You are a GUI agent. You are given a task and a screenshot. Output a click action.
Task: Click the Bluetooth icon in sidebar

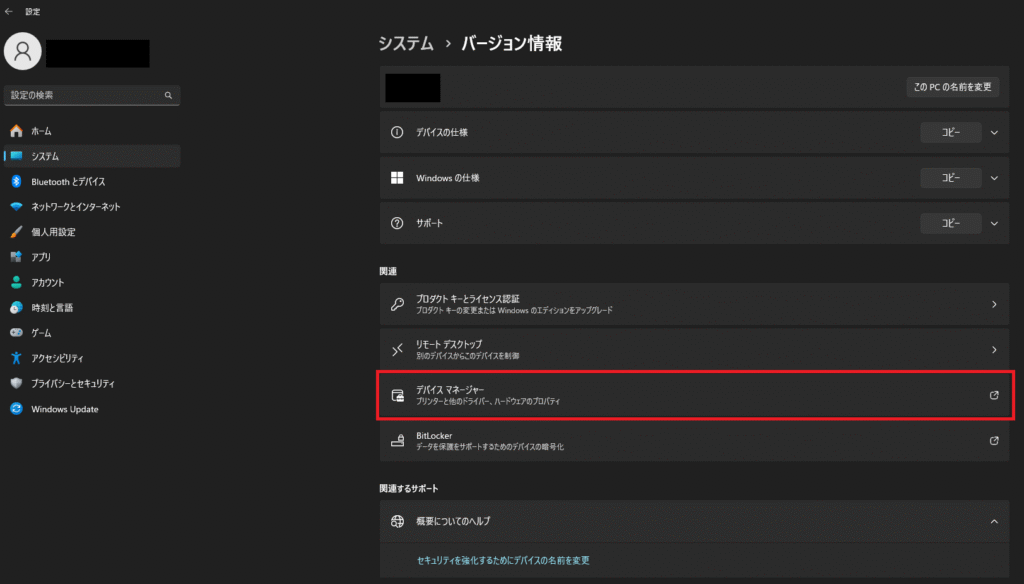(16, 182)
